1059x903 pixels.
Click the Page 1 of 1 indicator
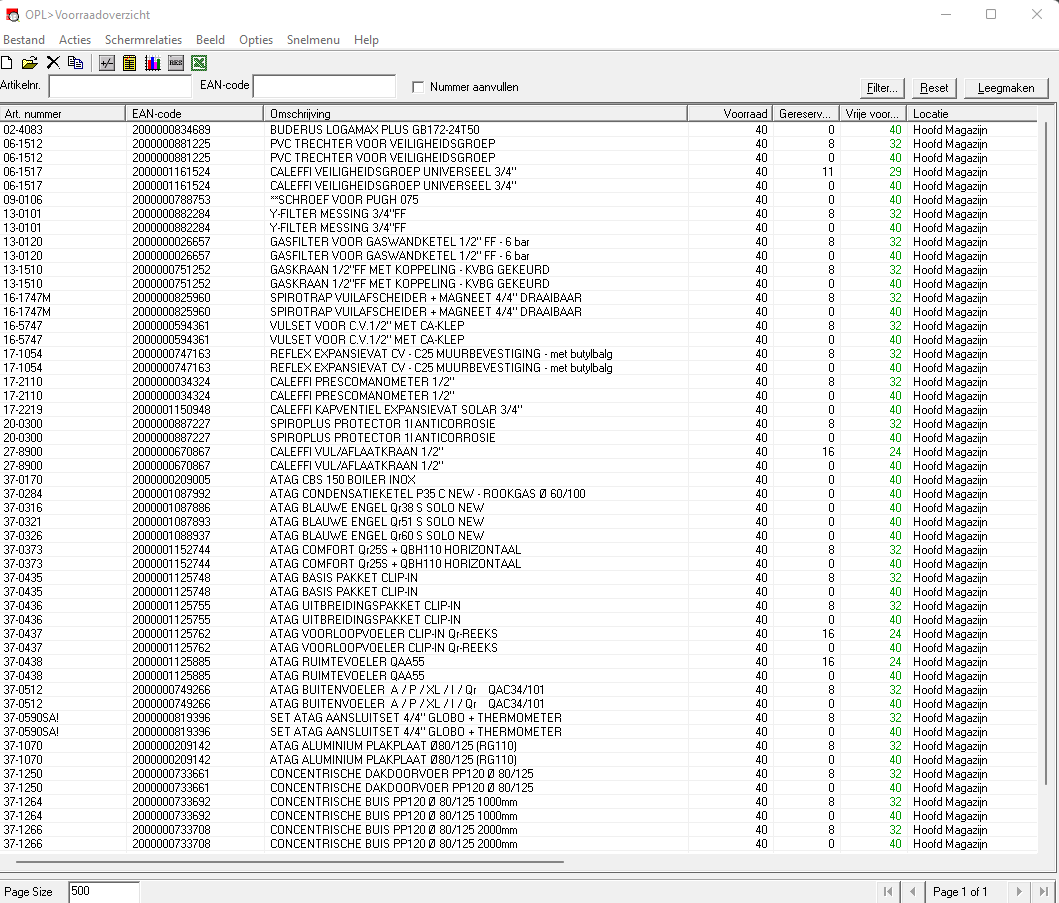click(960, 892)
